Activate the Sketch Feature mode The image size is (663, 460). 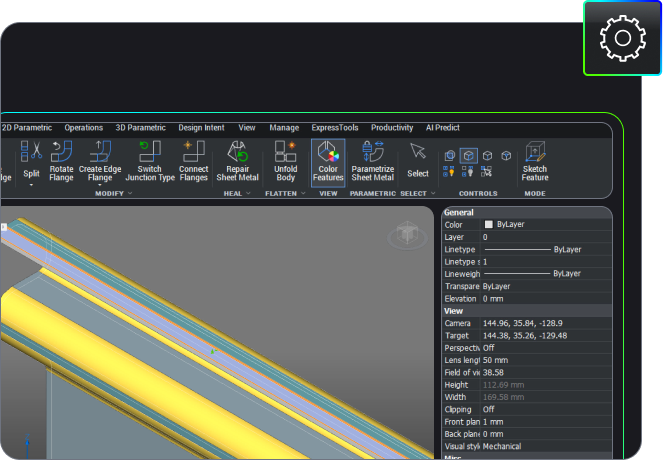(x=535, y=160)
